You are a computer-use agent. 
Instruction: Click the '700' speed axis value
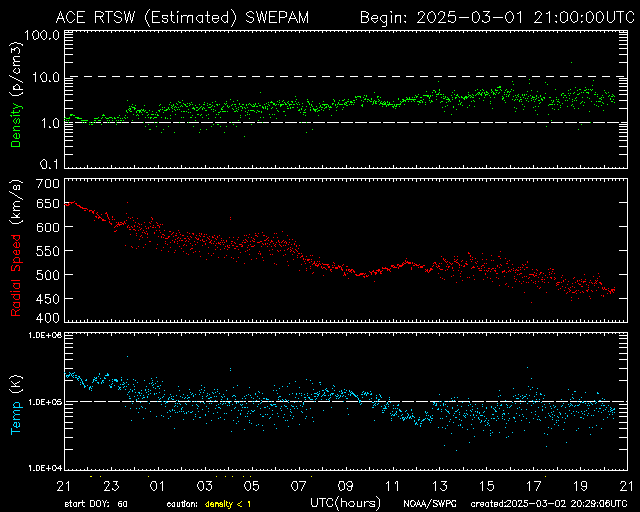click(48, 184)
